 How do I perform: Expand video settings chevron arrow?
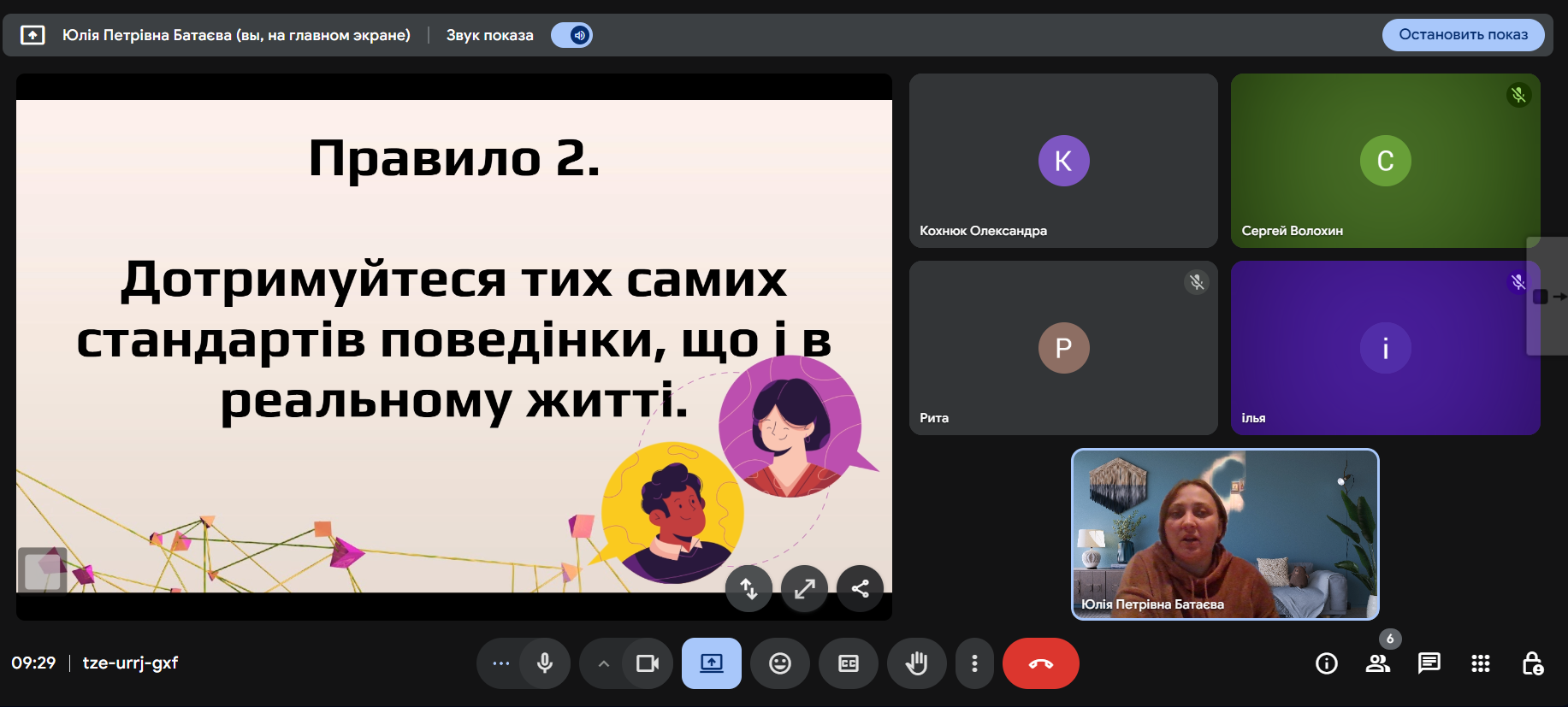603,663
